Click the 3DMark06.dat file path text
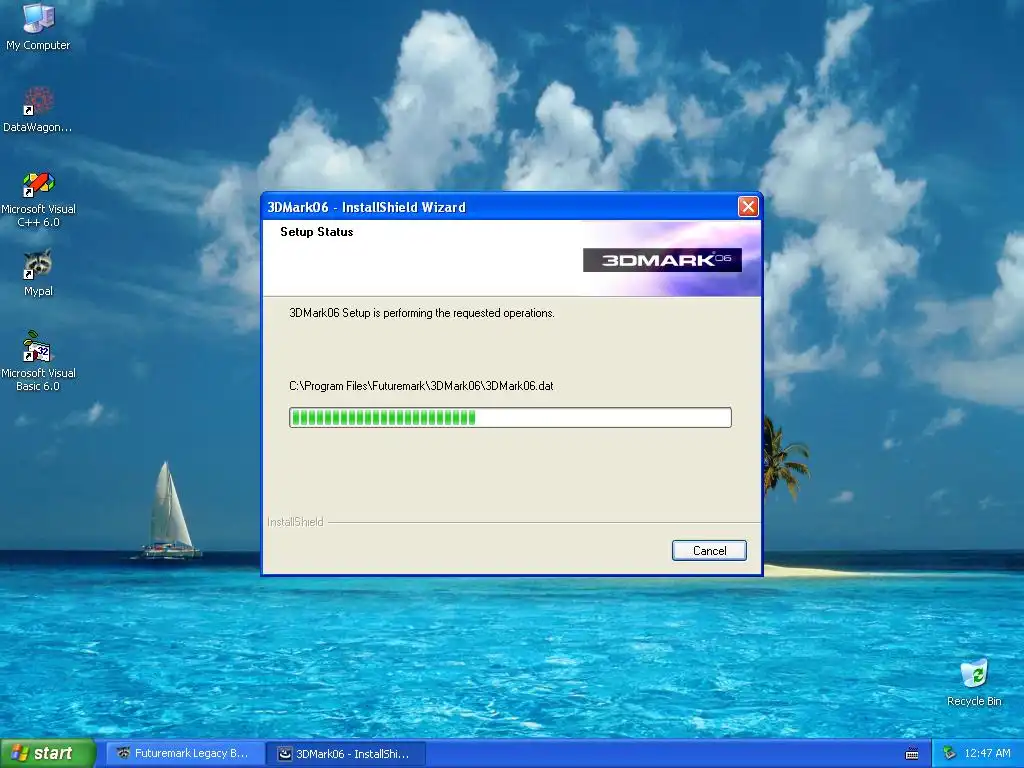Screen dimensions: 1024x768 421,386
